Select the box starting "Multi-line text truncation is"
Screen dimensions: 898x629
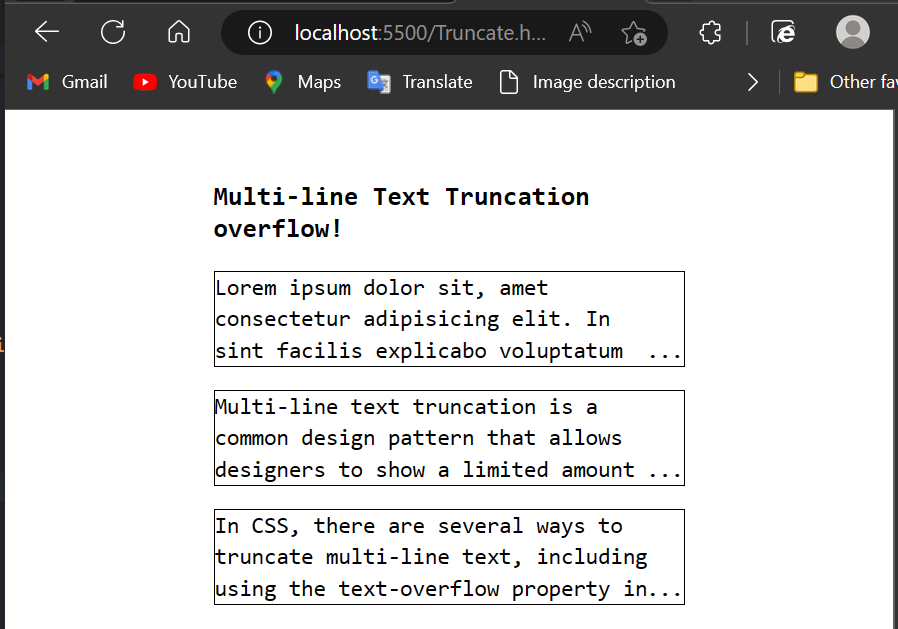[x=448, y=438]
